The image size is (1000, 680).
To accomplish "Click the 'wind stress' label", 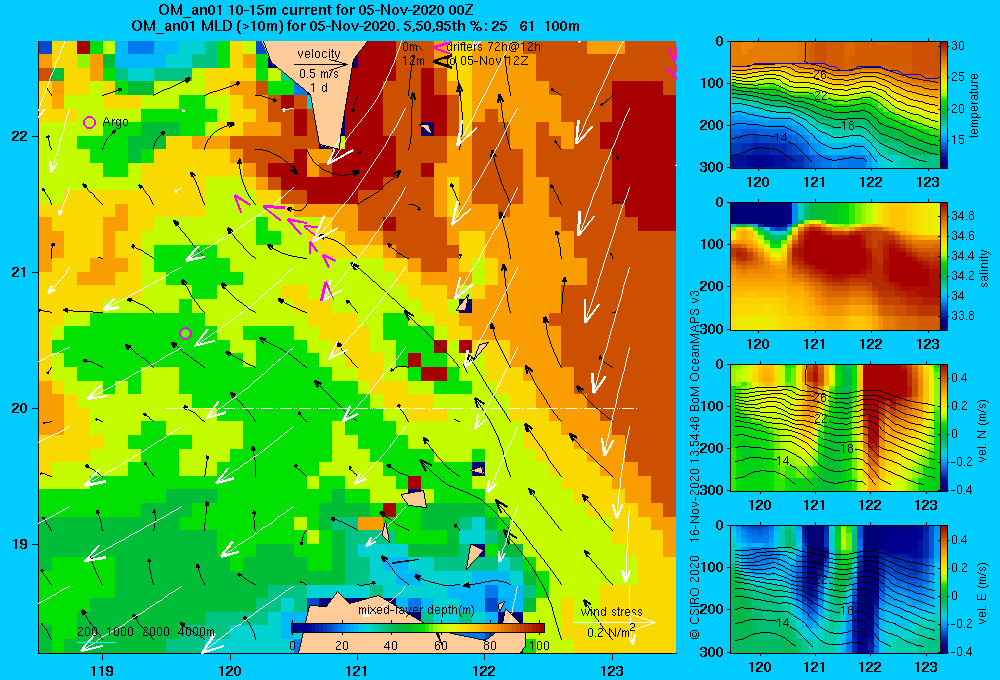I will (612, 612).
